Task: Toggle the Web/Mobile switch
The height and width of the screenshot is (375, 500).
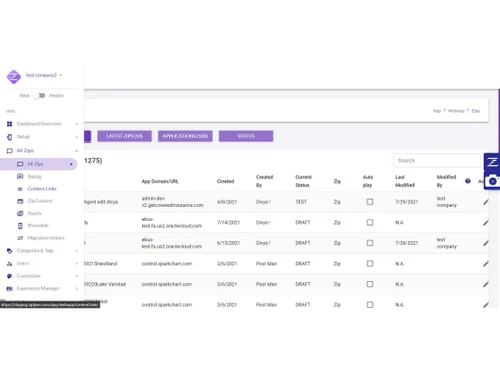Action: pyautogui.click(x=40, y=96)
